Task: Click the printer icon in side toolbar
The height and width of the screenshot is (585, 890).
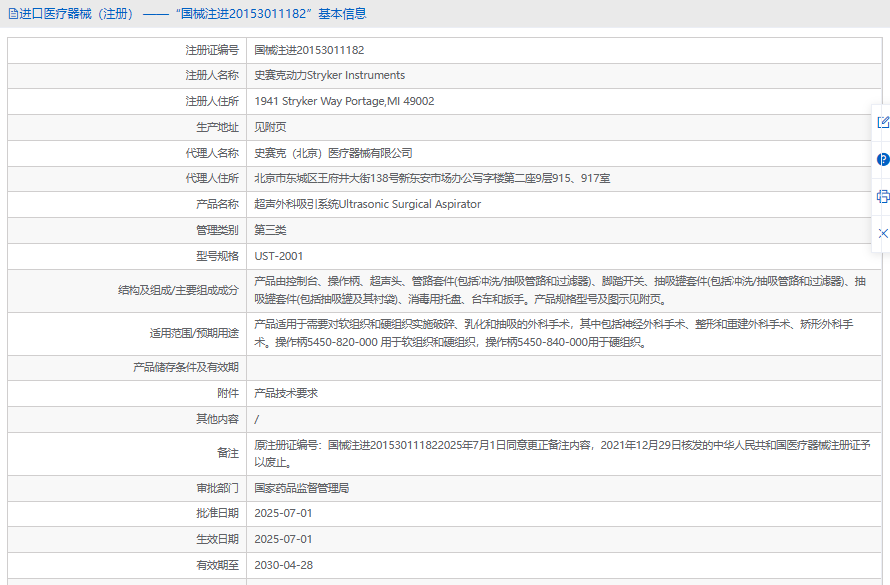Action: tap(883, 196)
